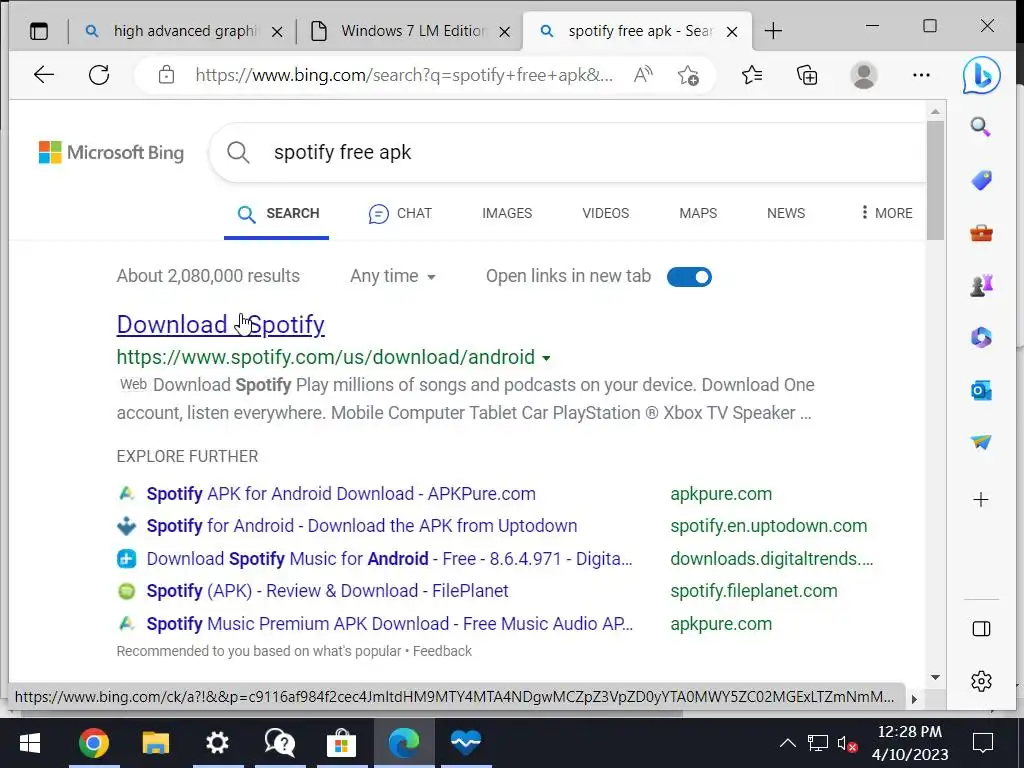This screenshot has height=768, width=1024.
Task: Switch to the VIDEOS tab
Action: tap(605, 213)
